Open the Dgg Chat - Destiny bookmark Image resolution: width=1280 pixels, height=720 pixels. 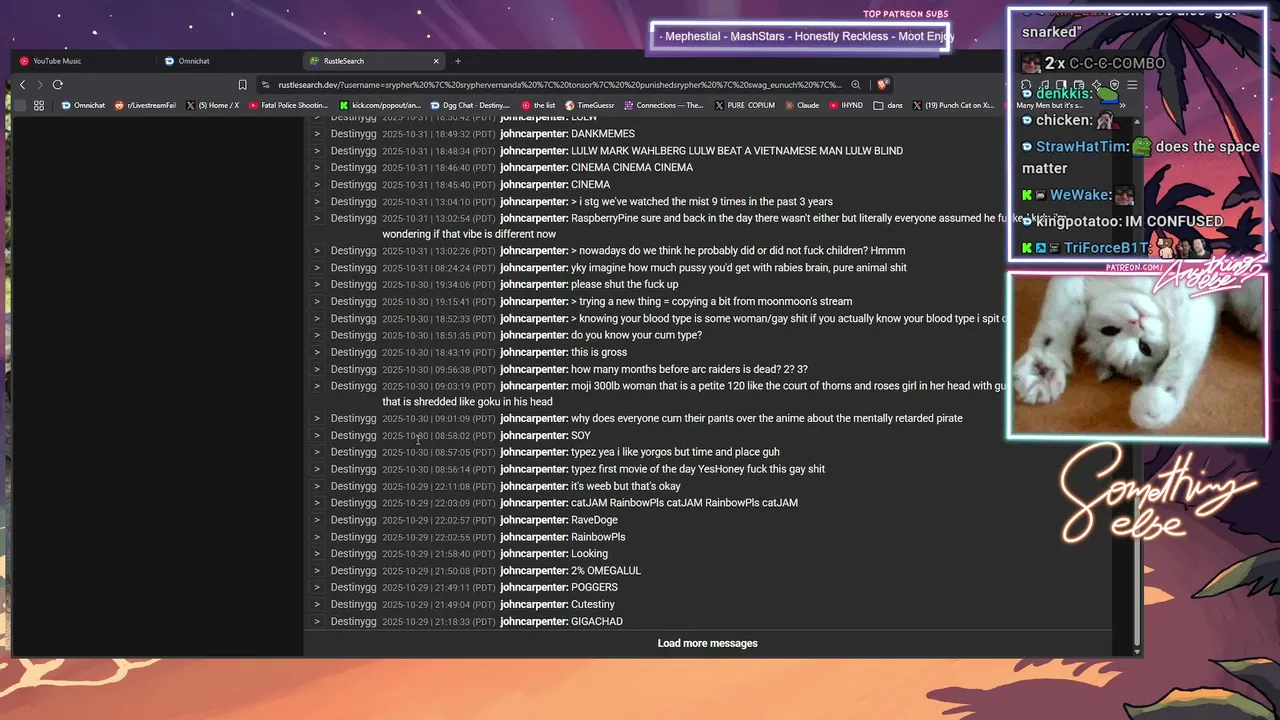point(470,105)
